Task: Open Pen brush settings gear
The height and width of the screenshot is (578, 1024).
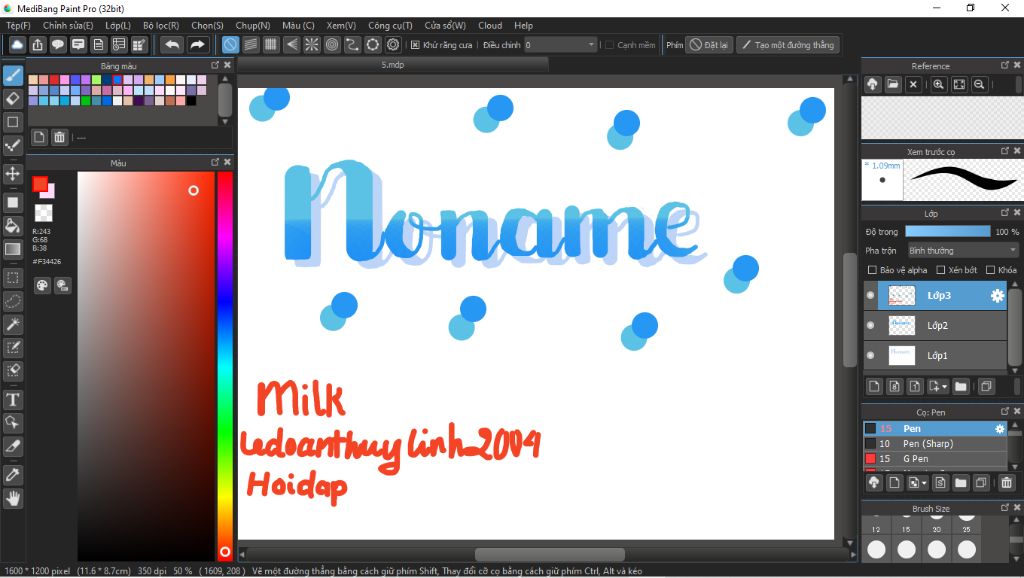Action: (999, 429)
